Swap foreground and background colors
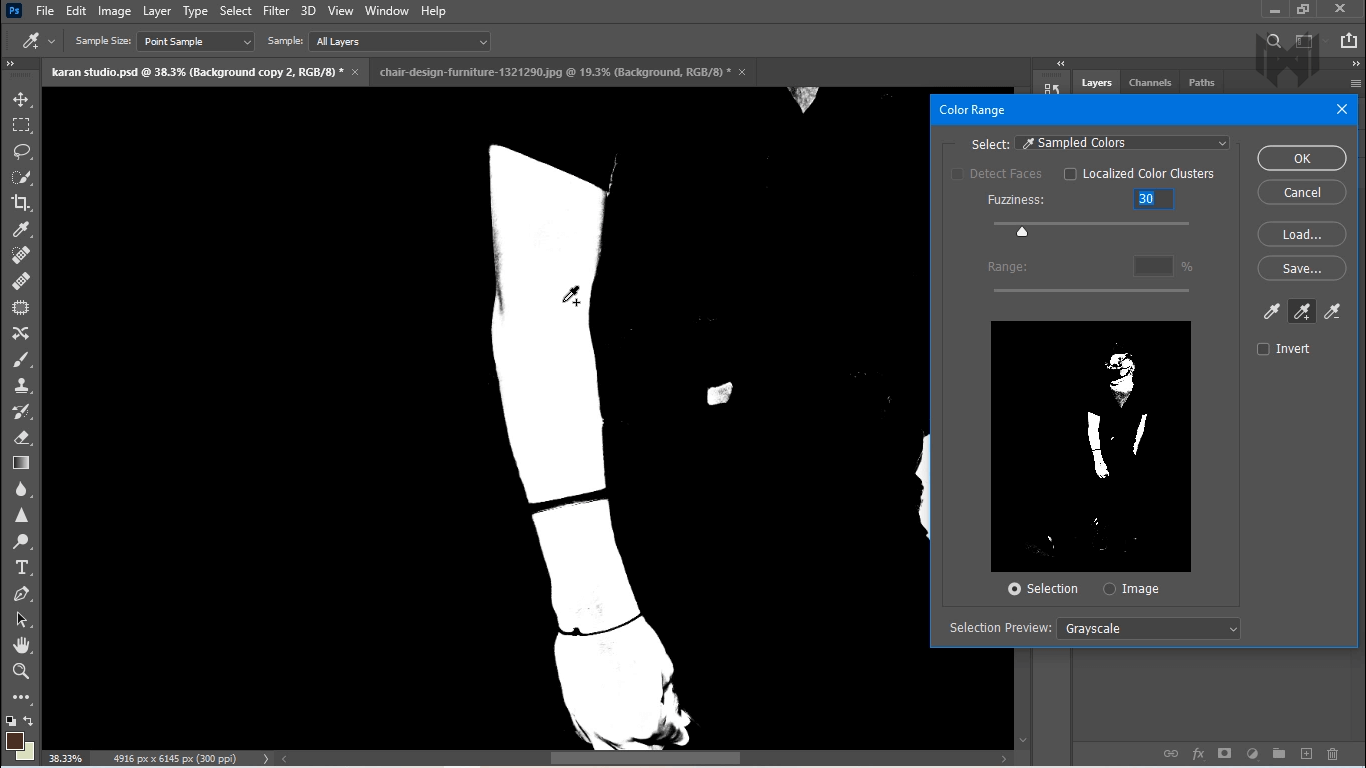 (29, 720)
